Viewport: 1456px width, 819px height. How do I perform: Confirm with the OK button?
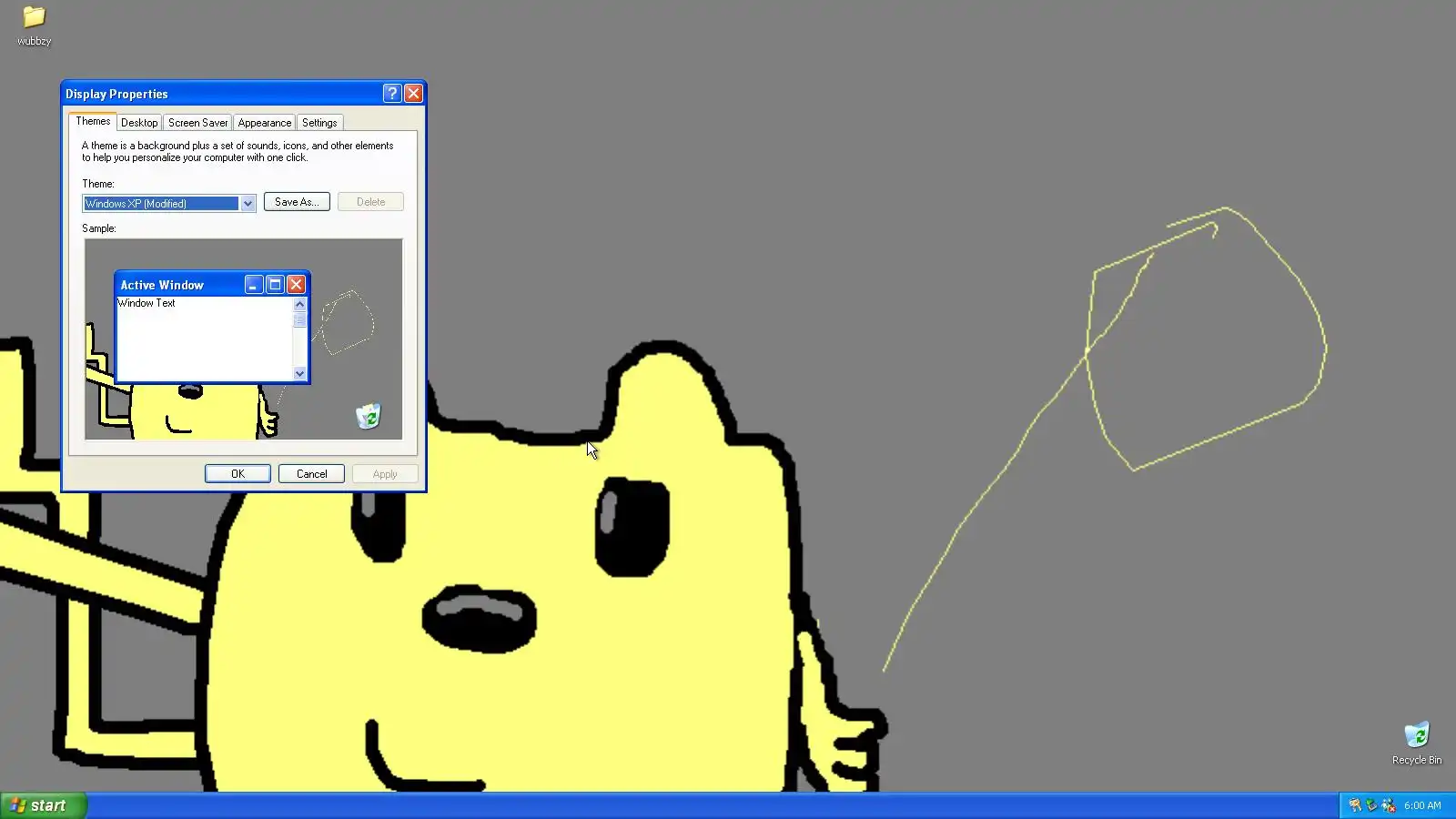coord(238,474)
